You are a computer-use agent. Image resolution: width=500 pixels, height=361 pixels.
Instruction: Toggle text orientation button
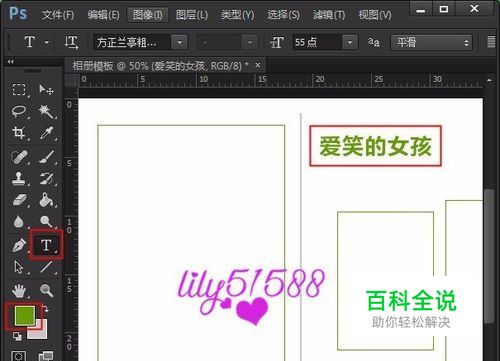(x=71, y=42)
